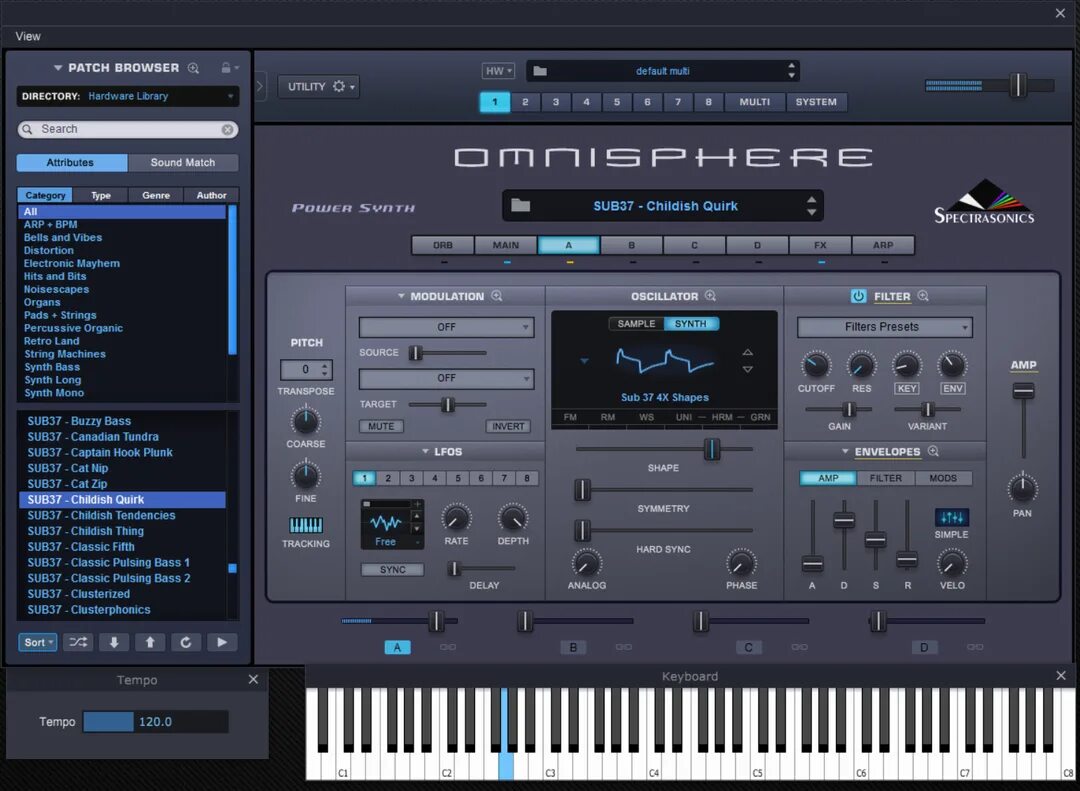Select LFO number 3
1080x791 pixels.
(x=411, y=478)
